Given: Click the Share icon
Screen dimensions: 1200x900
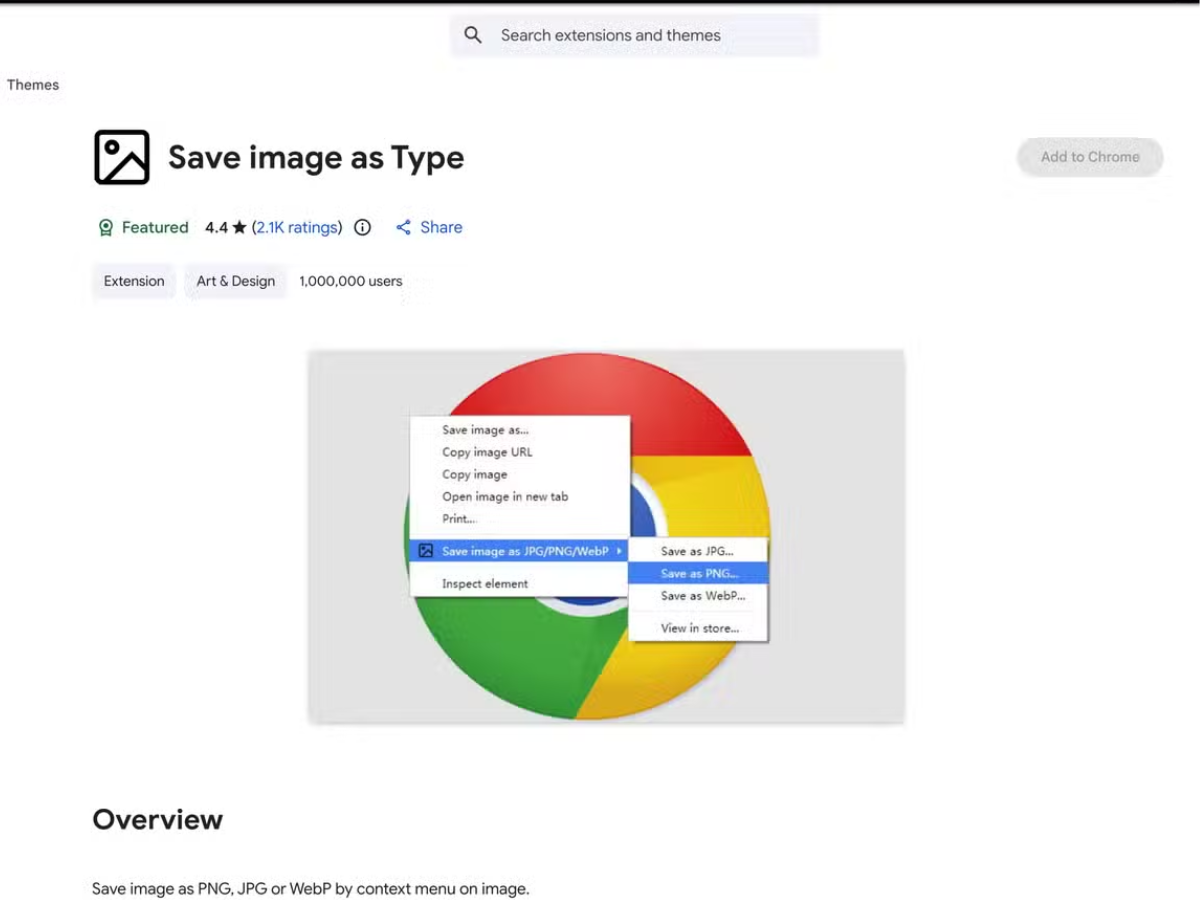Looking at the screenshot, I should 406,227.
